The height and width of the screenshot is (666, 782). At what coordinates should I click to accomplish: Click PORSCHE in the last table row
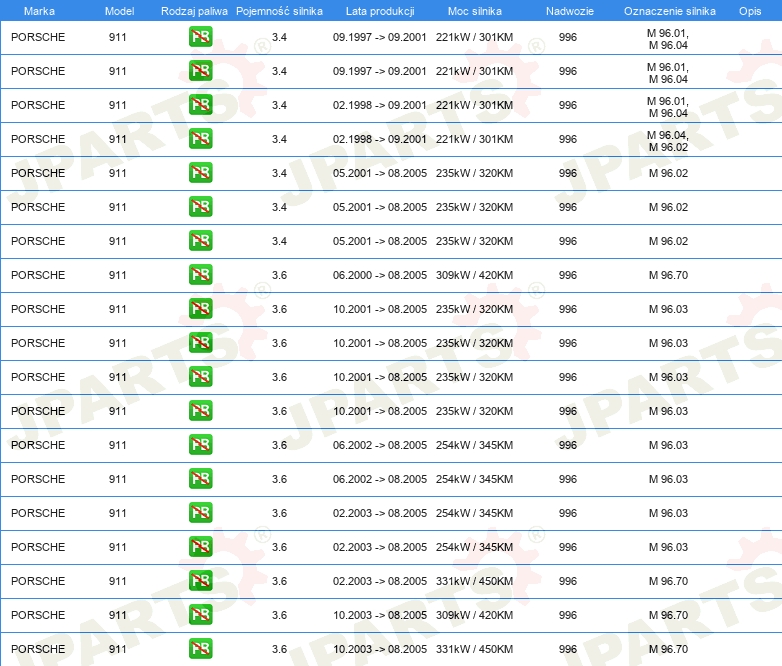pyautogui.click(x=38, y=649)
